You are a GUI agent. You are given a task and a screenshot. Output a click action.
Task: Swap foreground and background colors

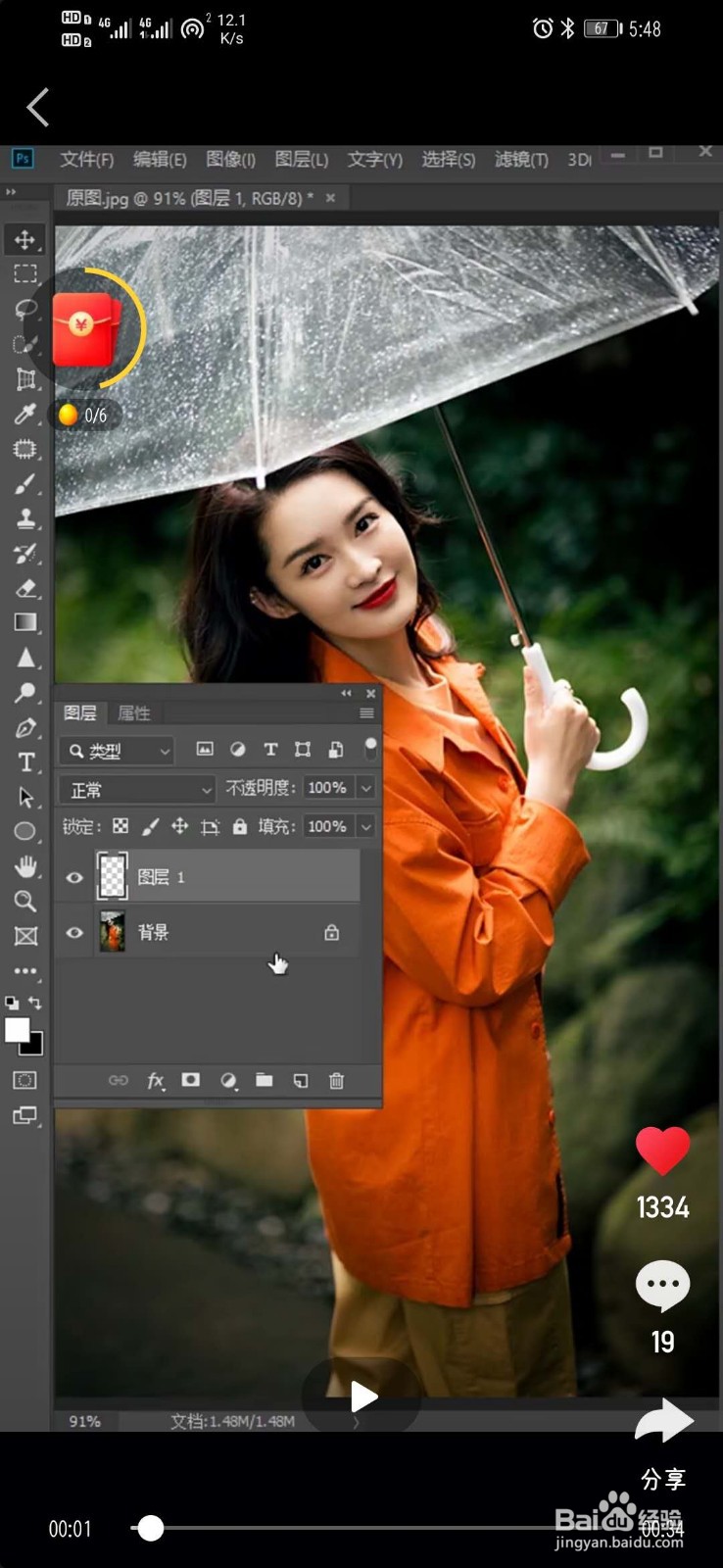click(35, 1003)
